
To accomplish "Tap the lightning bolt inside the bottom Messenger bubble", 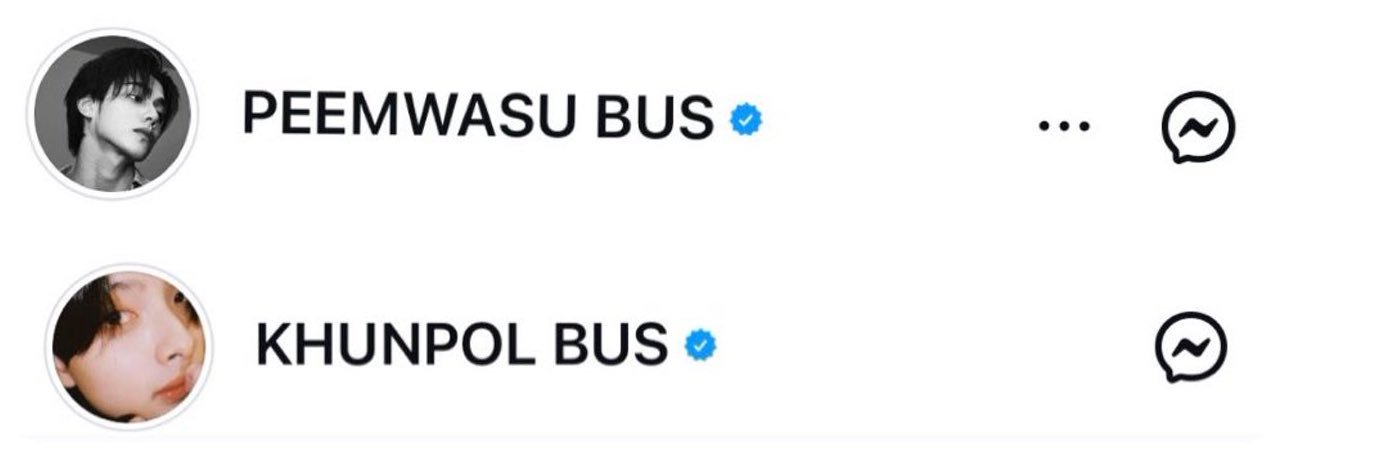I will click(x=1191, y=346).
